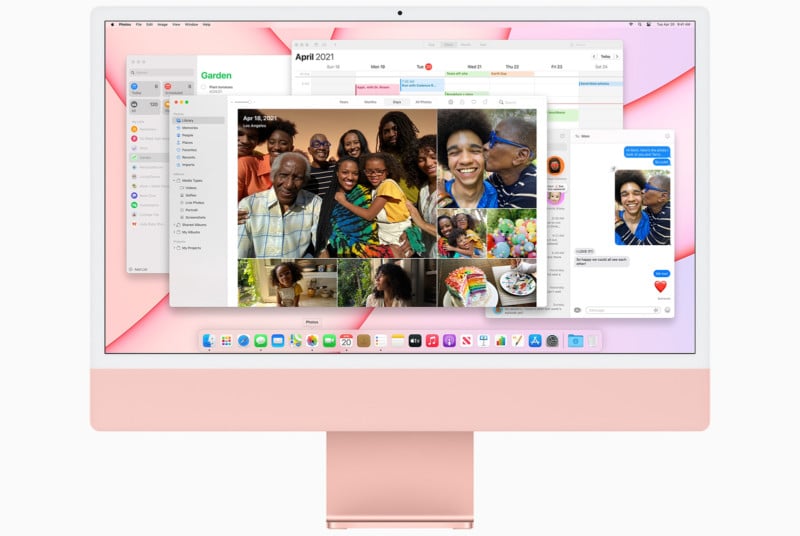Viewport: 800px width, 536px height.
Task: Launch the Music app from the Dock
Action: pyautogui.click(x=432, y=341)
